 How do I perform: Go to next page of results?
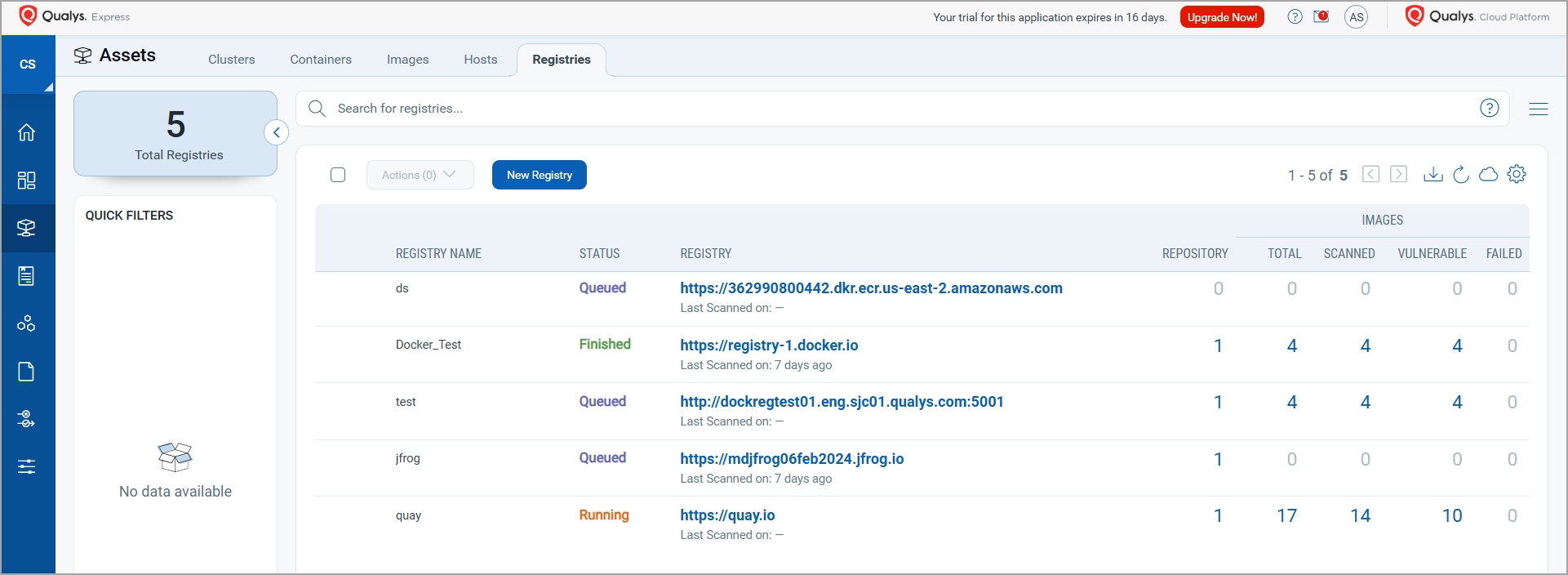coord(1399,174)
